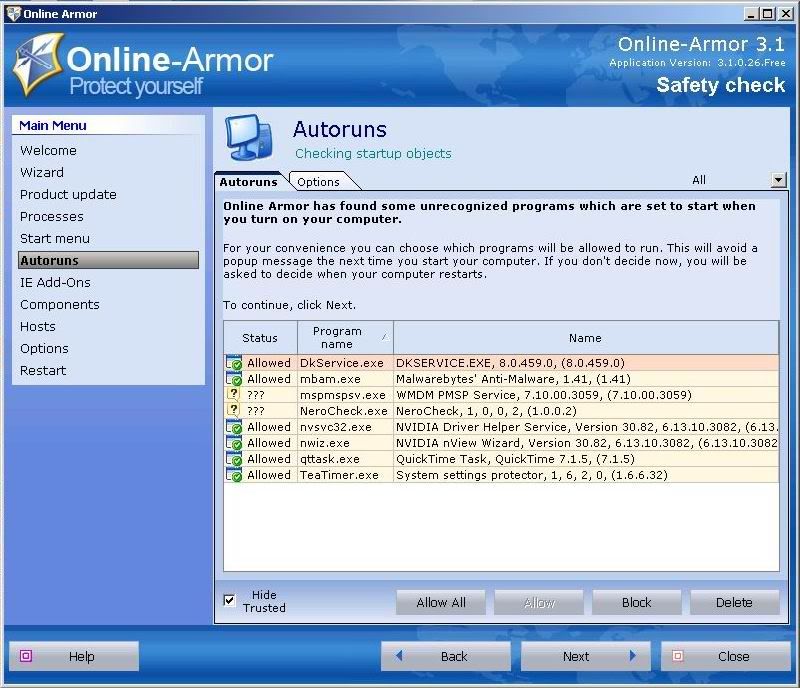
Task: Click the pink square icon on Help button
Action: [26, 656]
